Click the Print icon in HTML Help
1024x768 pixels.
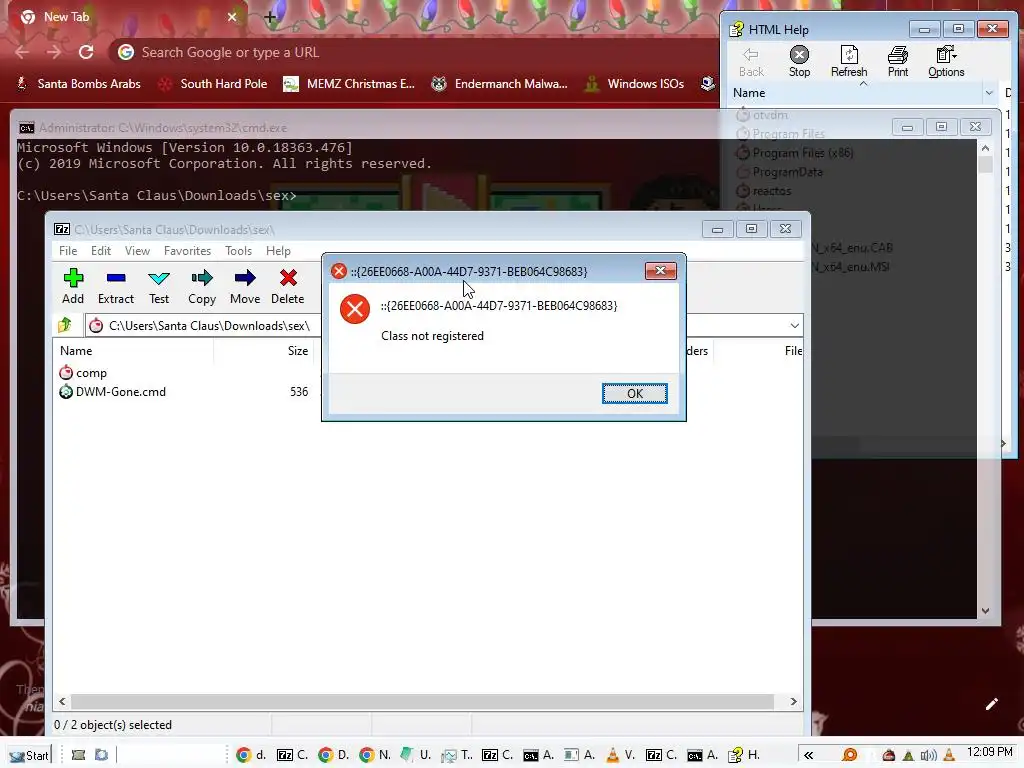pyautogui.click(x=898, y=54)
